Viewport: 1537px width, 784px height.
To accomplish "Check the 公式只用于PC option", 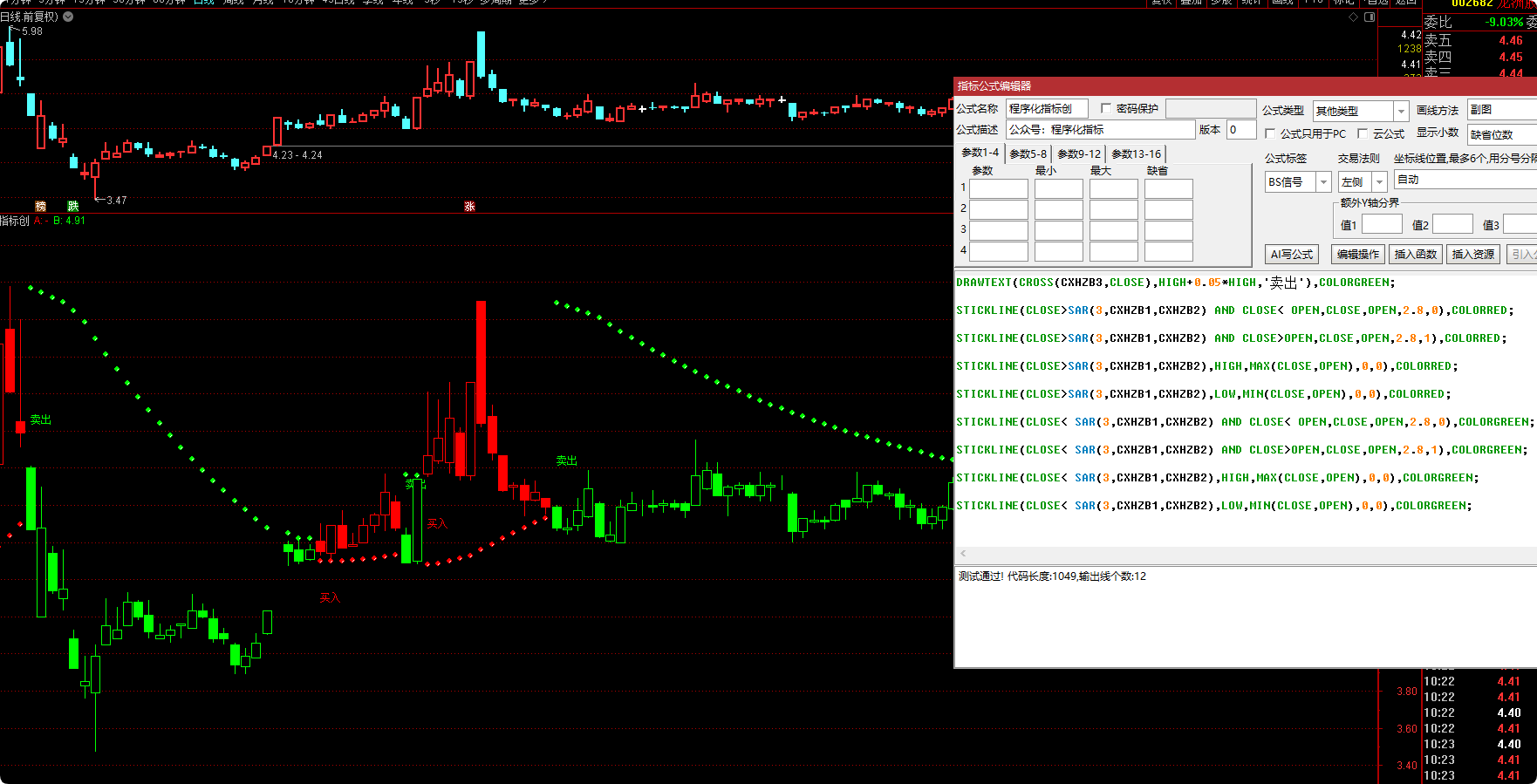I will [1270, 133].
